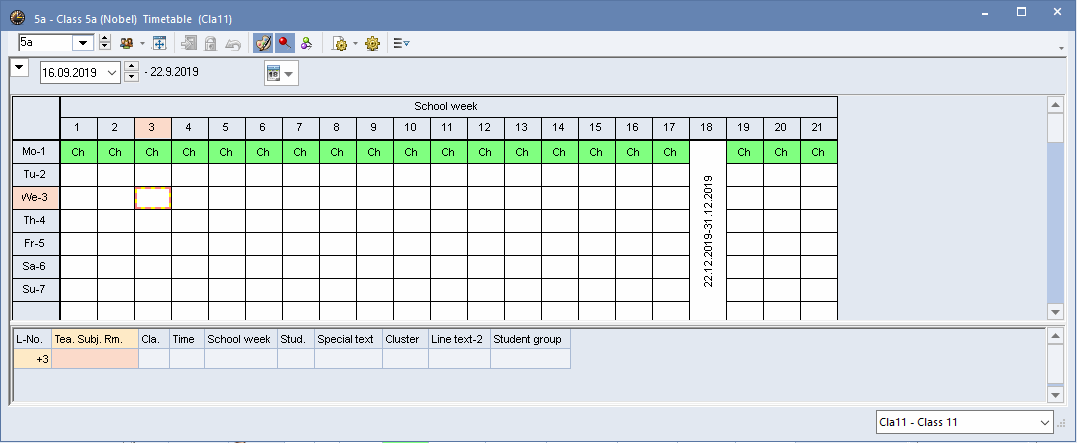Click the greyed-out padlock lock icon
Screen dimensions: 1077x443
(211, 43)
